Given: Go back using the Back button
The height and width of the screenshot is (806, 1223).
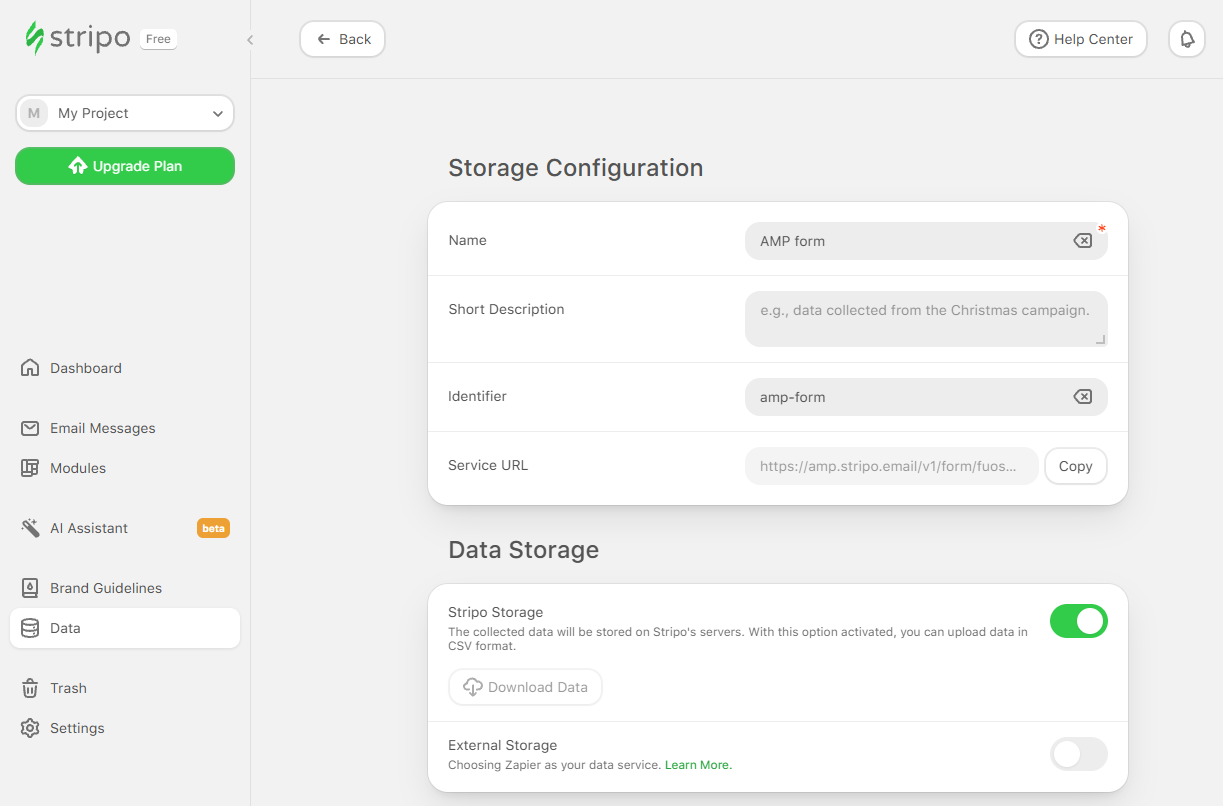Looking at the screenshot, I should tap(343, 39).
